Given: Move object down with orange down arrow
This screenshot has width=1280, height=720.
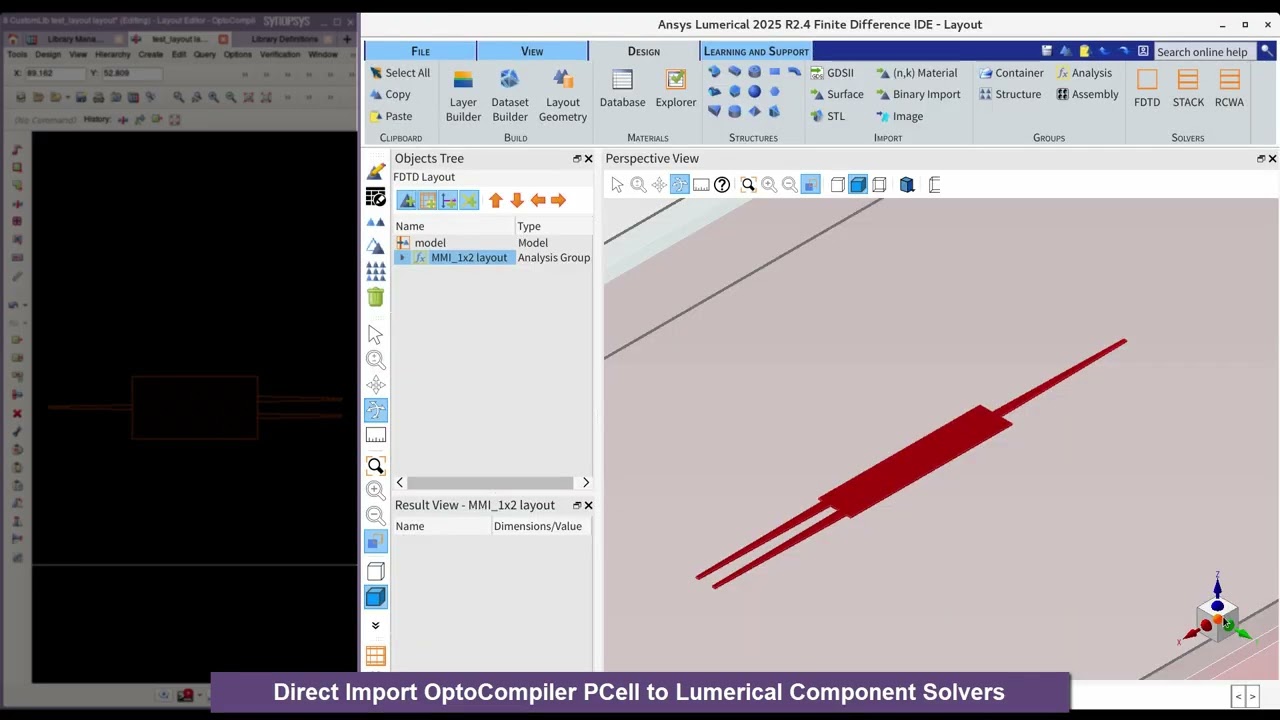Looking at the screenshot, I should coord(517,201).
